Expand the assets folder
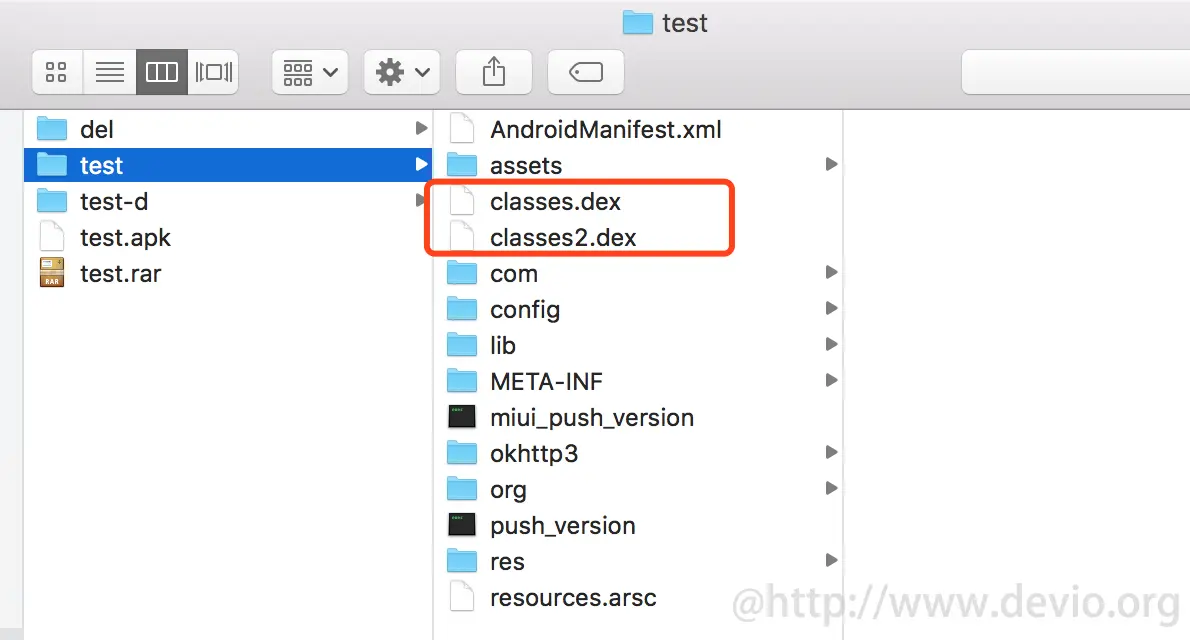1190x640 pixels. [x=524, y=165]
